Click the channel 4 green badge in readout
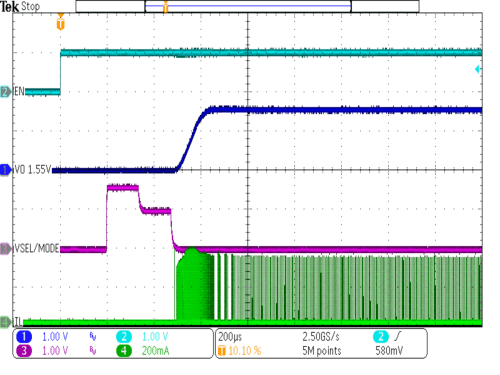Viewport: 500px width, 375px height. tap(124, 351)
